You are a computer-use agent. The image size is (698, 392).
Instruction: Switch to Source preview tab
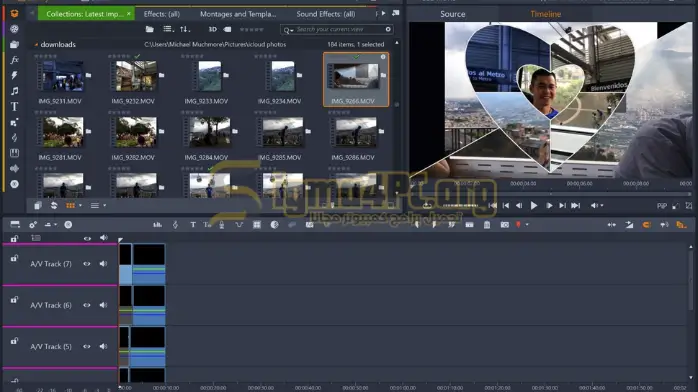(453, 14)
